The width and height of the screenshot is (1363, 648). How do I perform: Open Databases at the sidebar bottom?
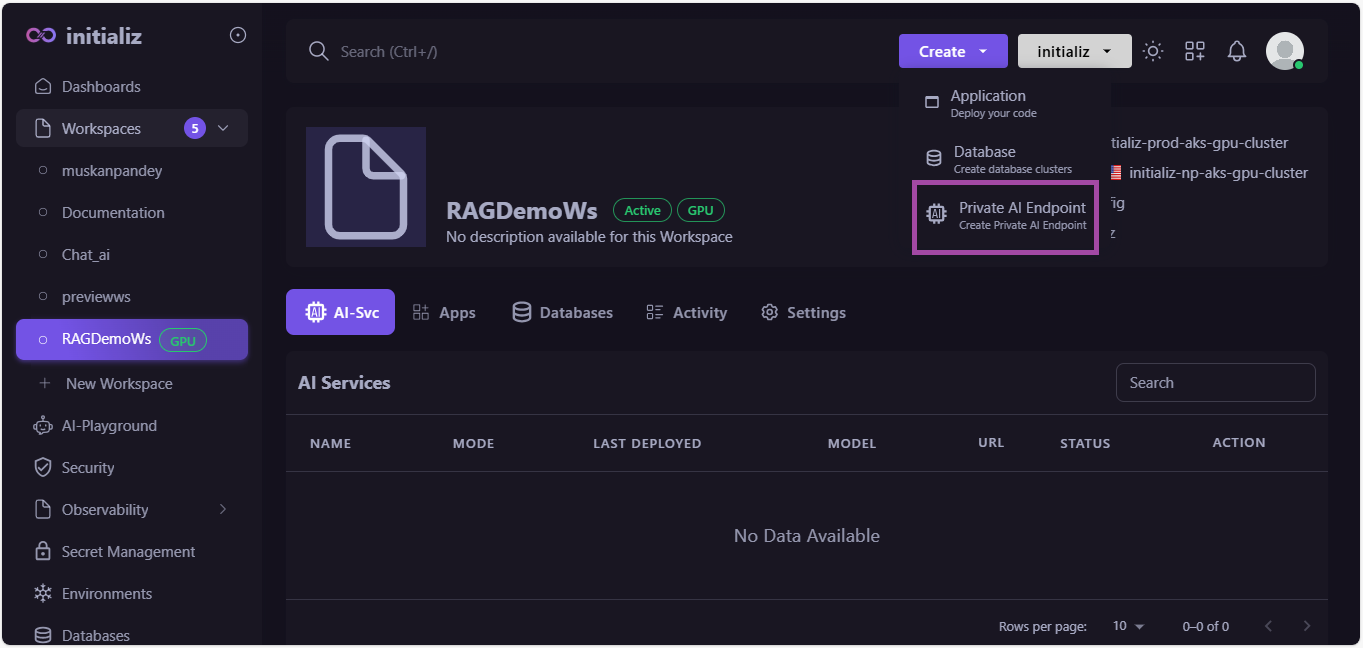(x=95, y=634)
